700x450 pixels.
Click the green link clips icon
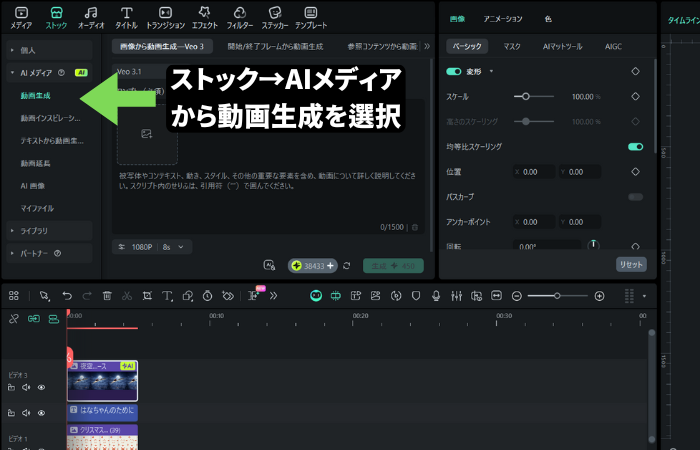(x=34, y=319)
